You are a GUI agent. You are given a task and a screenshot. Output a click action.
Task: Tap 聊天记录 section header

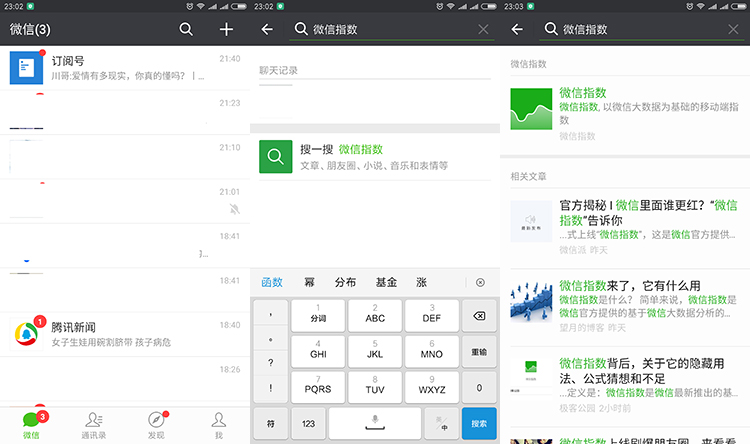(x=278, y=70)
